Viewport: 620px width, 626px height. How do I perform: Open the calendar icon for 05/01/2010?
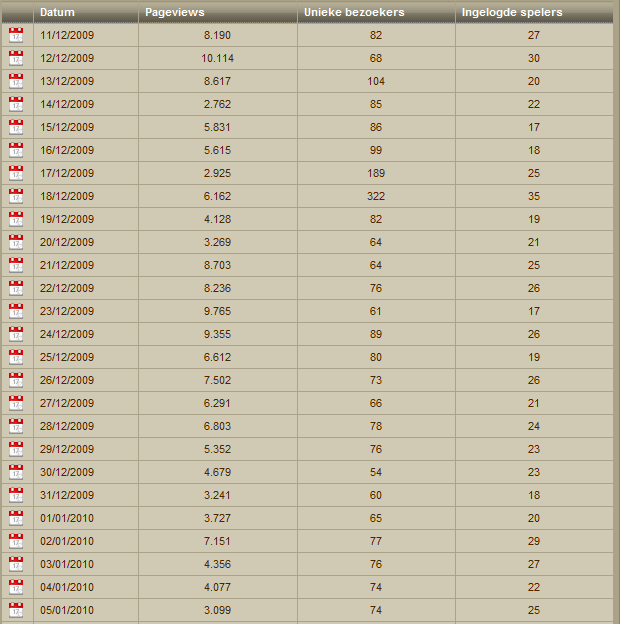point(16,610)
